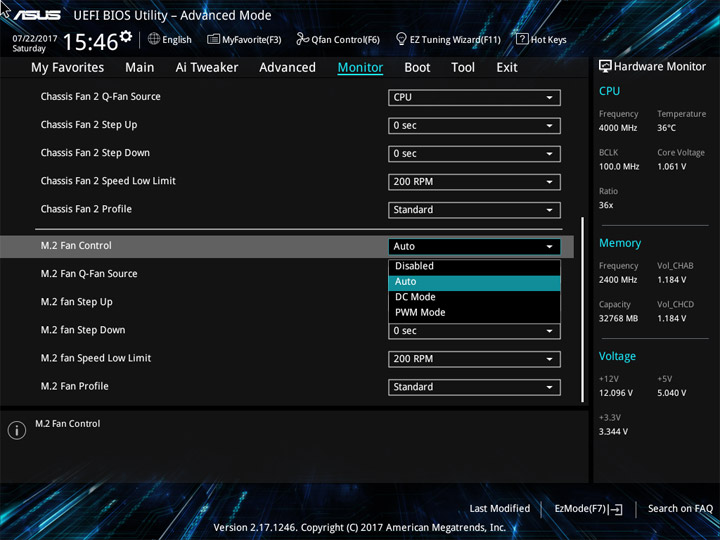720x540 pixels.
Task: Open M.2 Fan Profile dropdown
Action: (x=474, y=387)
